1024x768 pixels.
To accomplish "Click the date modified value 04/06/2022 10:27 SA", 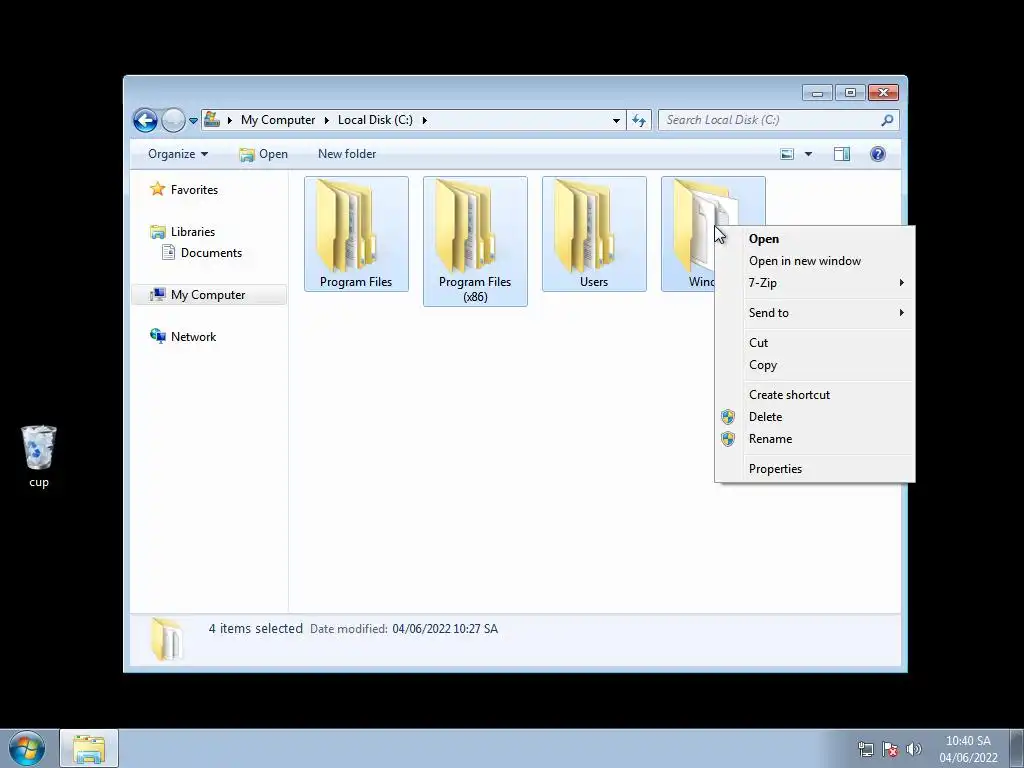I will point(445,629).
